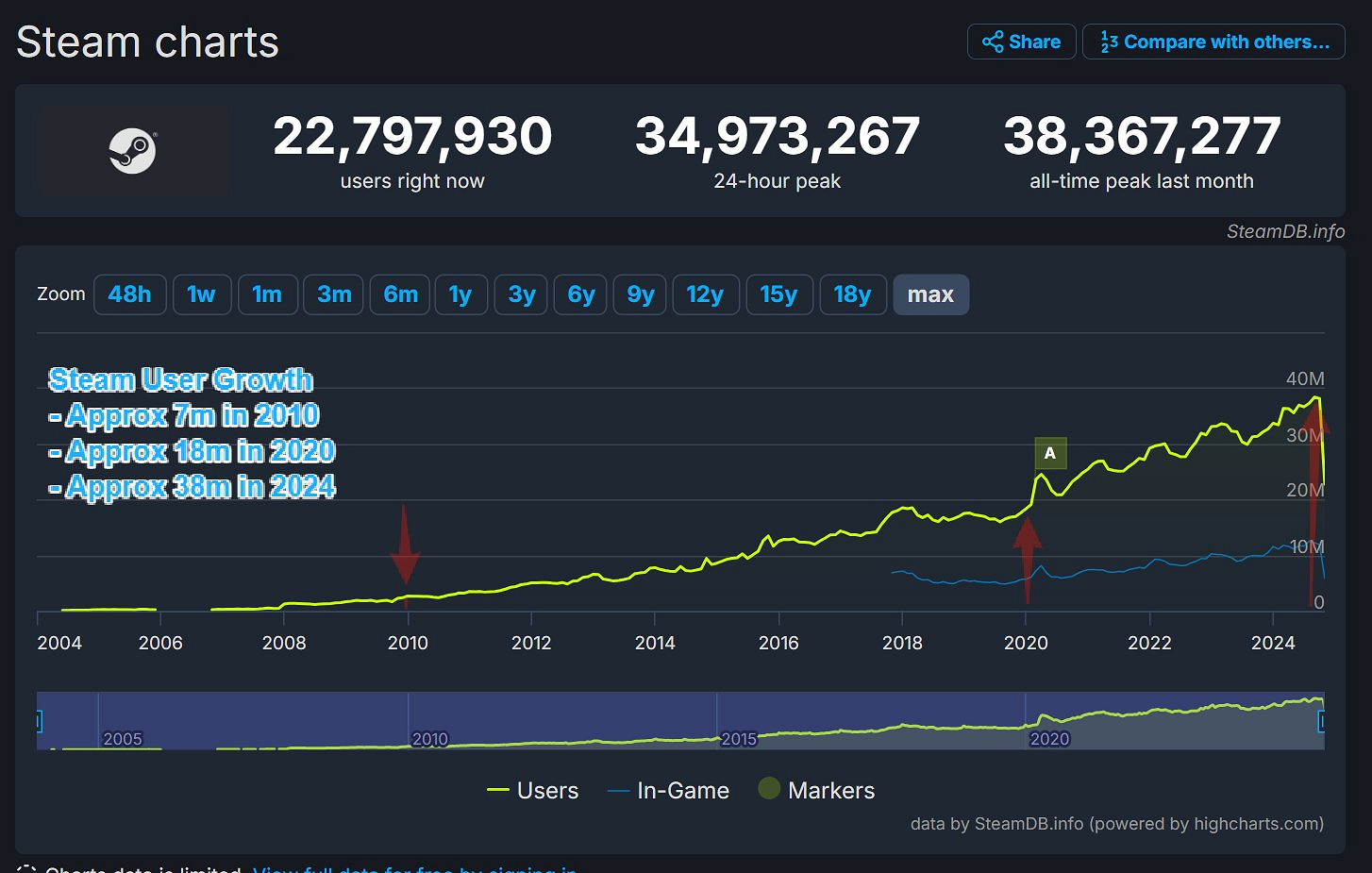Select the 1w zoom range

coord(202,294)
